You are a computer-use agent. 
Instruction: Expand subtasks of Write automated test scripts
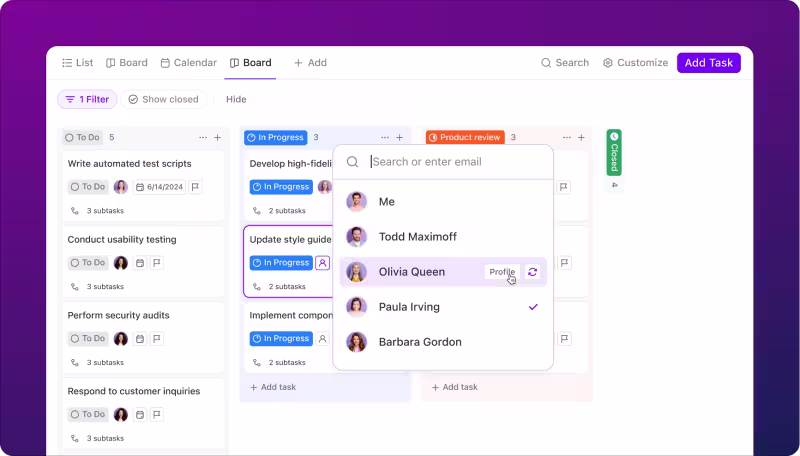[97, 211]
